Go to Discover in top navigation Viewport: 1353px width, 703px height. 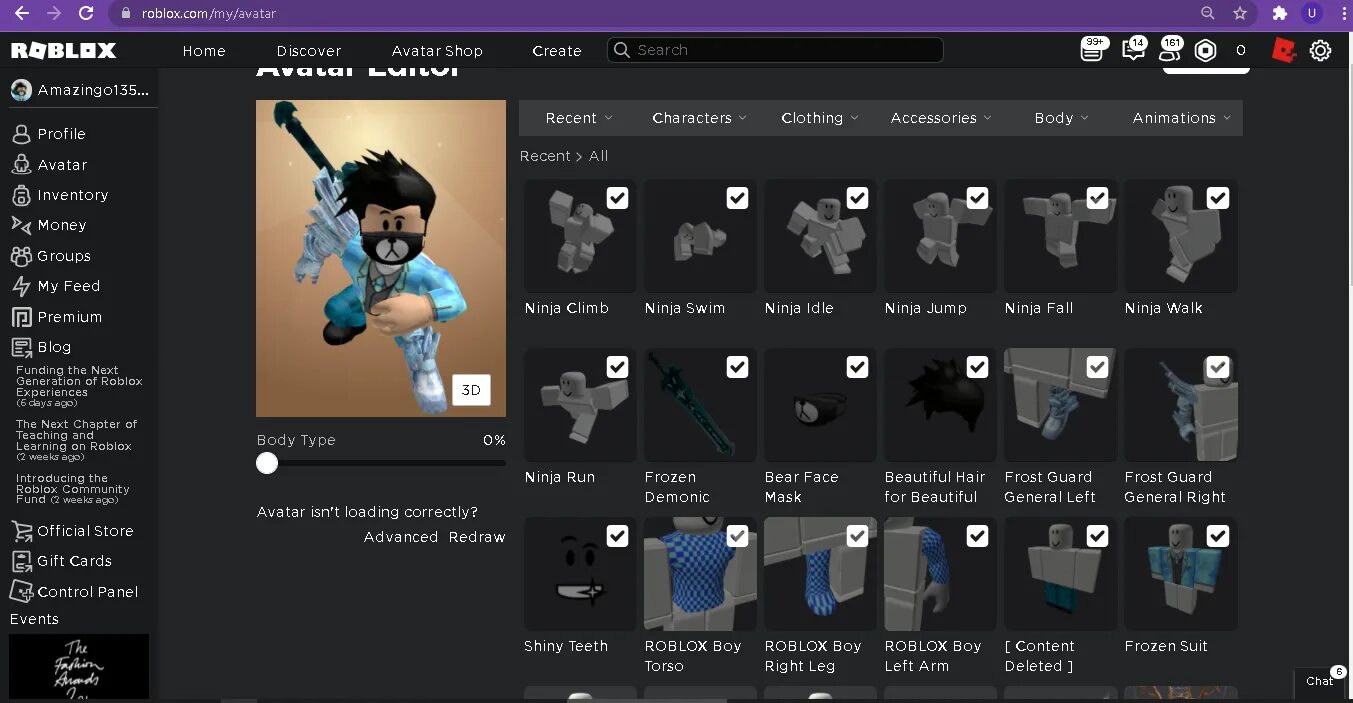pos(309,51)
